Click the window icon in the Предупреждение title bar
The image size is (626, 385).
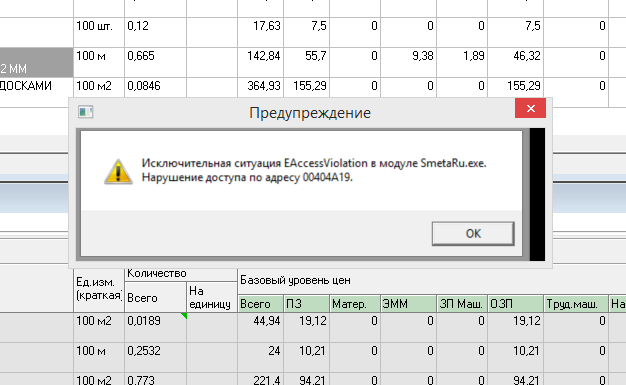coord(85,112)
